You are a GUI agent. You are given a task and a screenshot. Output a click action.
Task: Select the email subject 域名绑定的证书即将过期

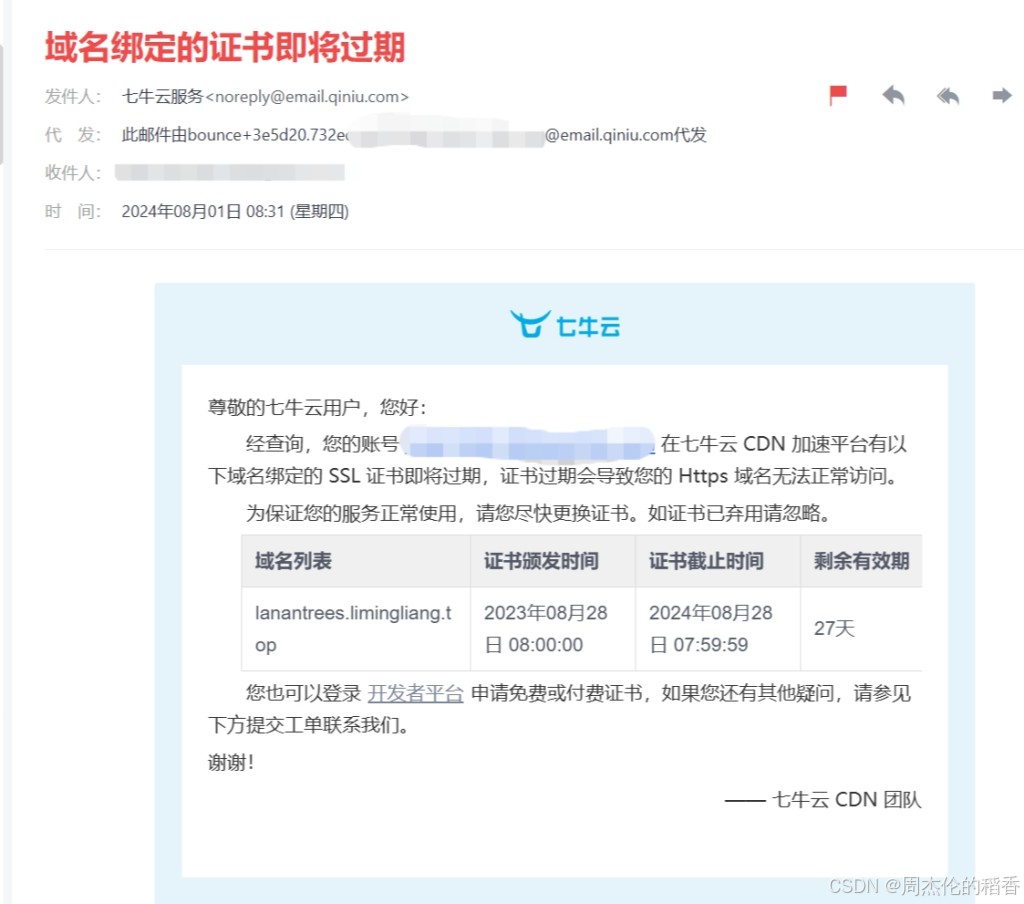(225, 47)
